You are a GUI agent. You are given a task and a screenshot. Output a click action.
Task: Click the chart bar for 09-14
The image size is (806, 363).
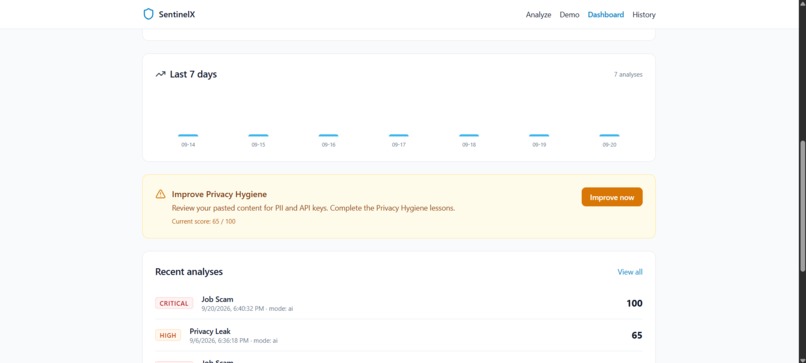pos(188,135)
